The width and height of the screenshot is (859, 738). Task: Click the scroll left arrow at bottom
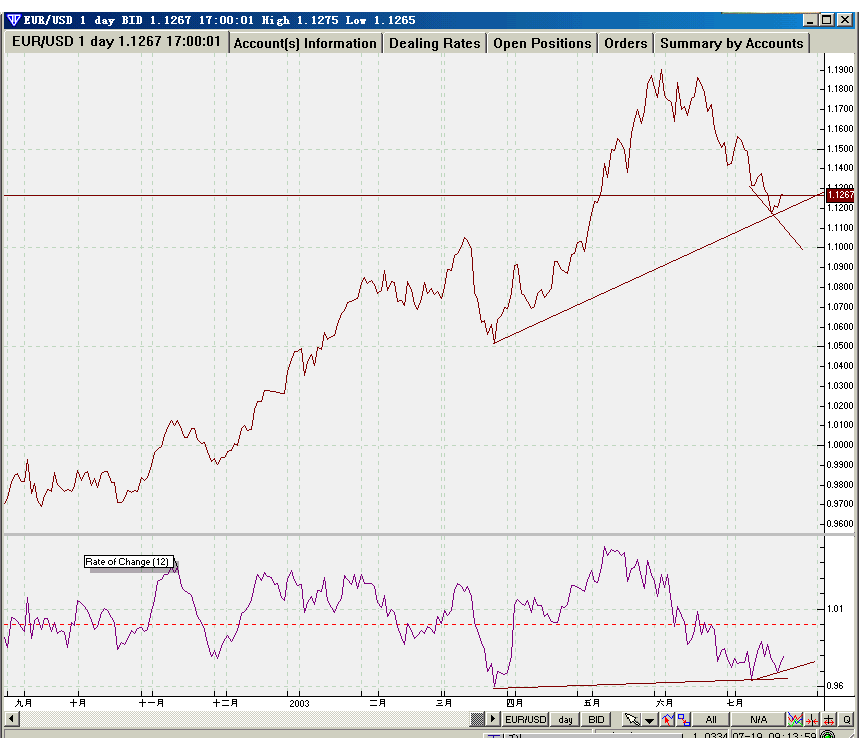point(12,718)
